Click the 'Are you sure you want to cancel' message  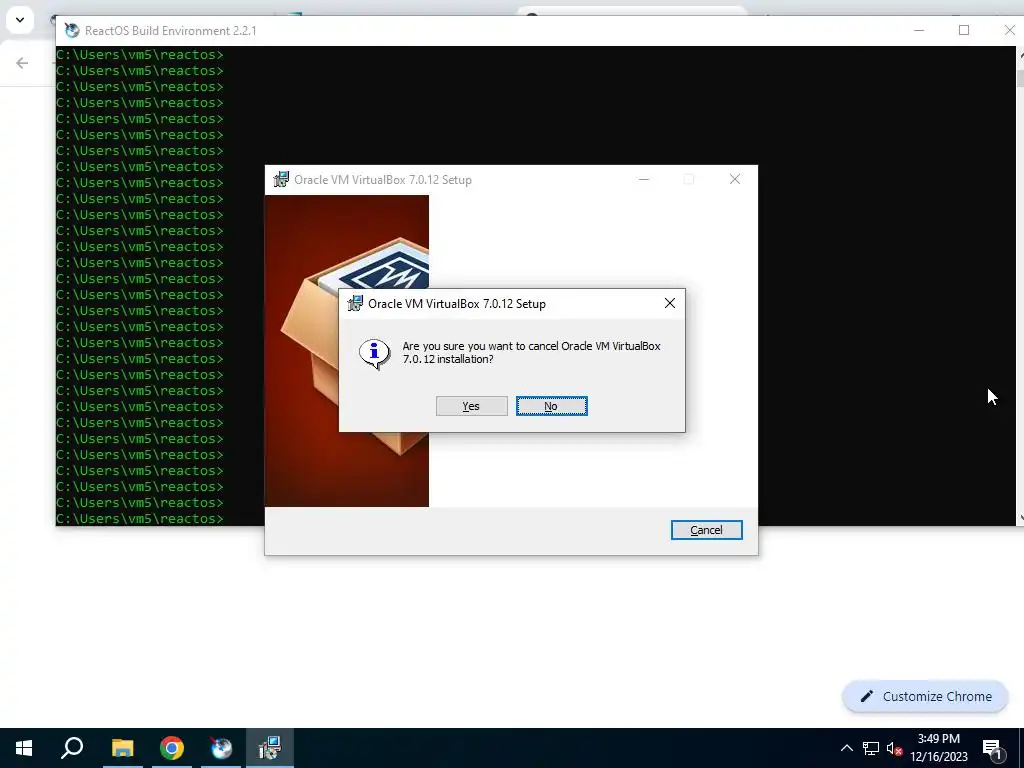[x=531, y=352]
